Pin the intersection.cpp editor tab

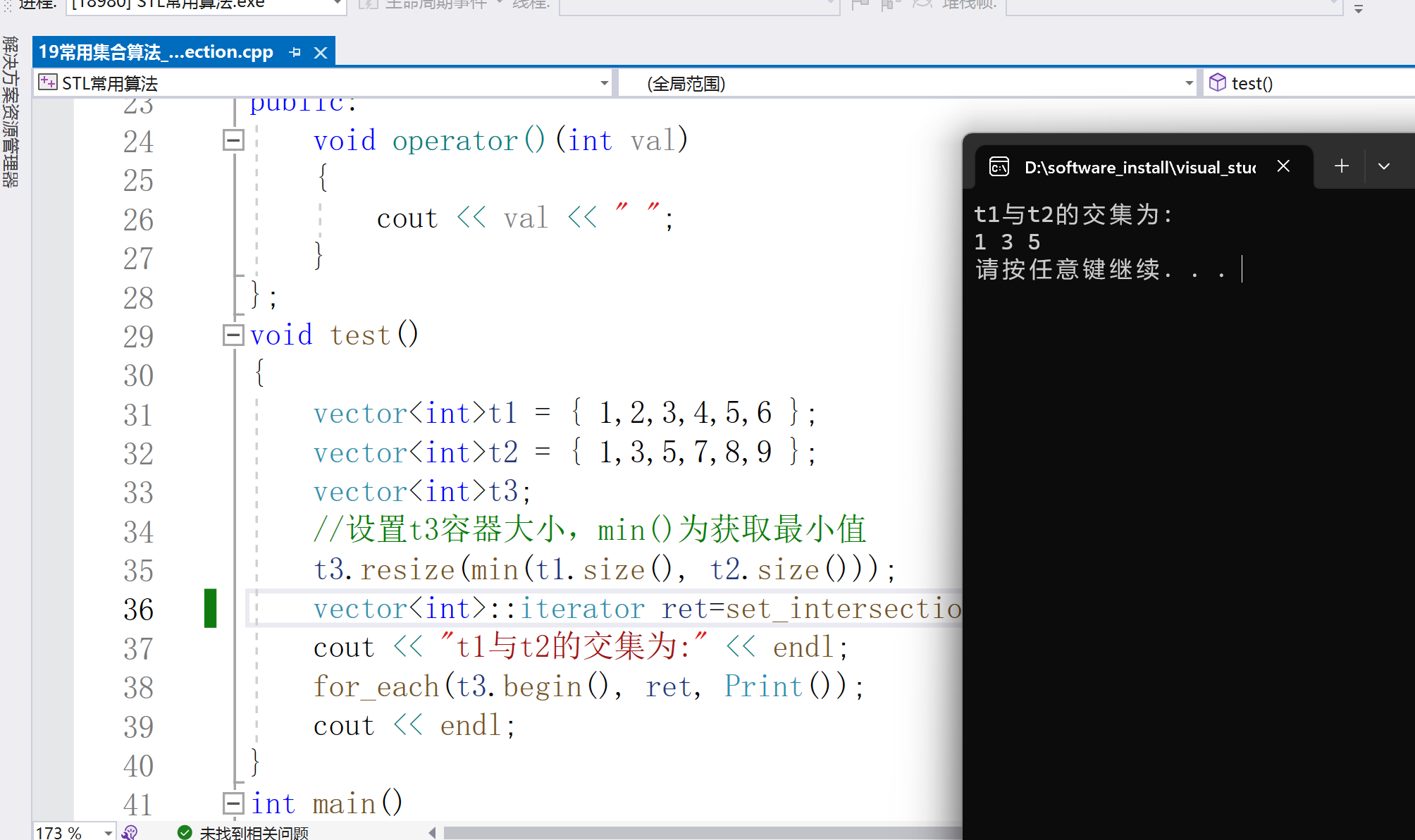295,52
